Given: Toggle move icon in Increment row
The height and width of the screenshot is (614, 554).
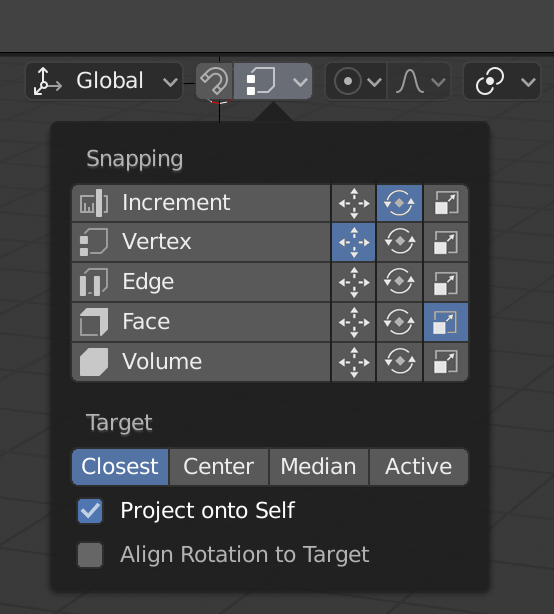Looking at the screenshot, I should click(354, 203).
